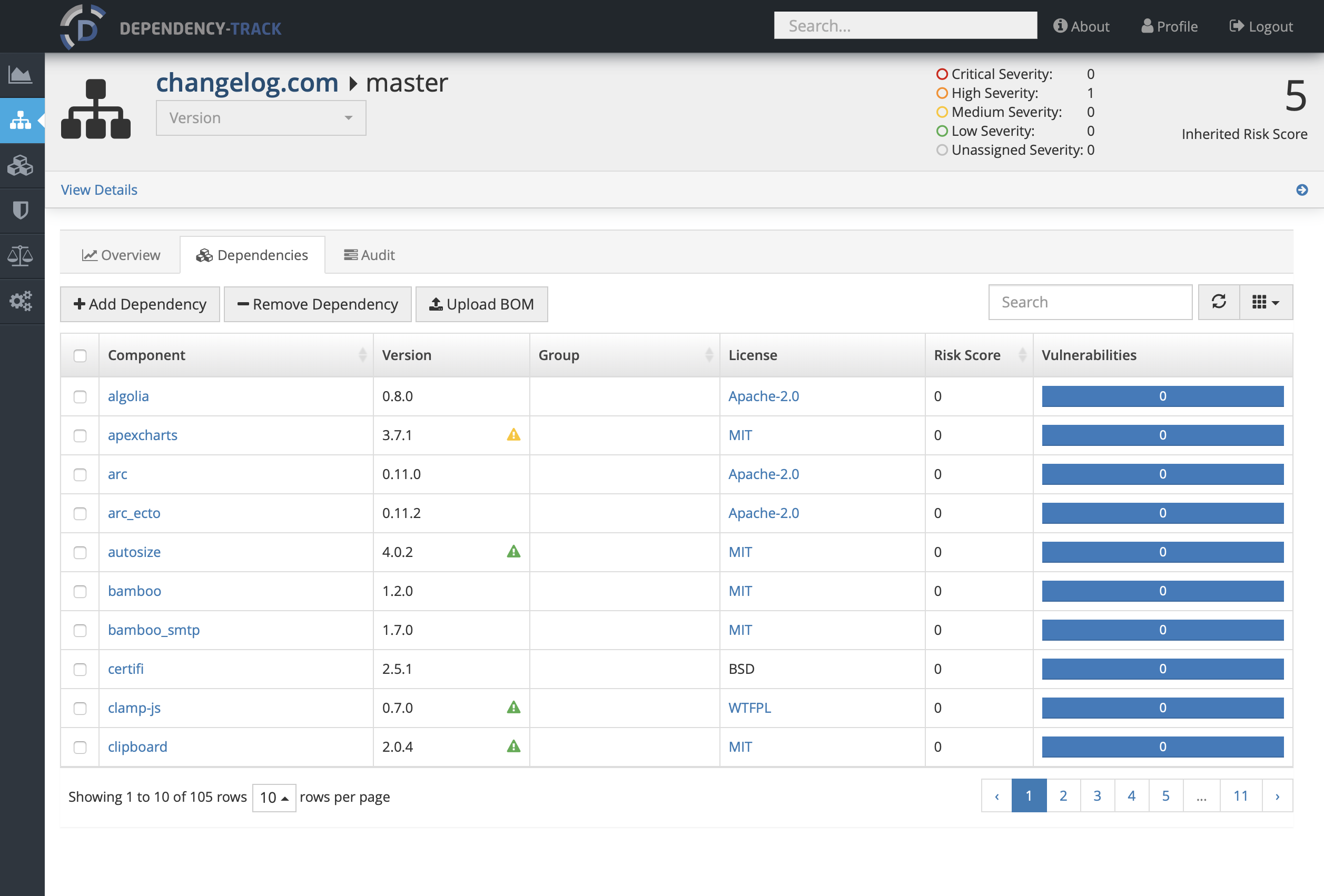The height and width of the screenshot is (896, 1324).
Task: Toggle the checkbox next to bamboo component
Action: tap(81, 591)
